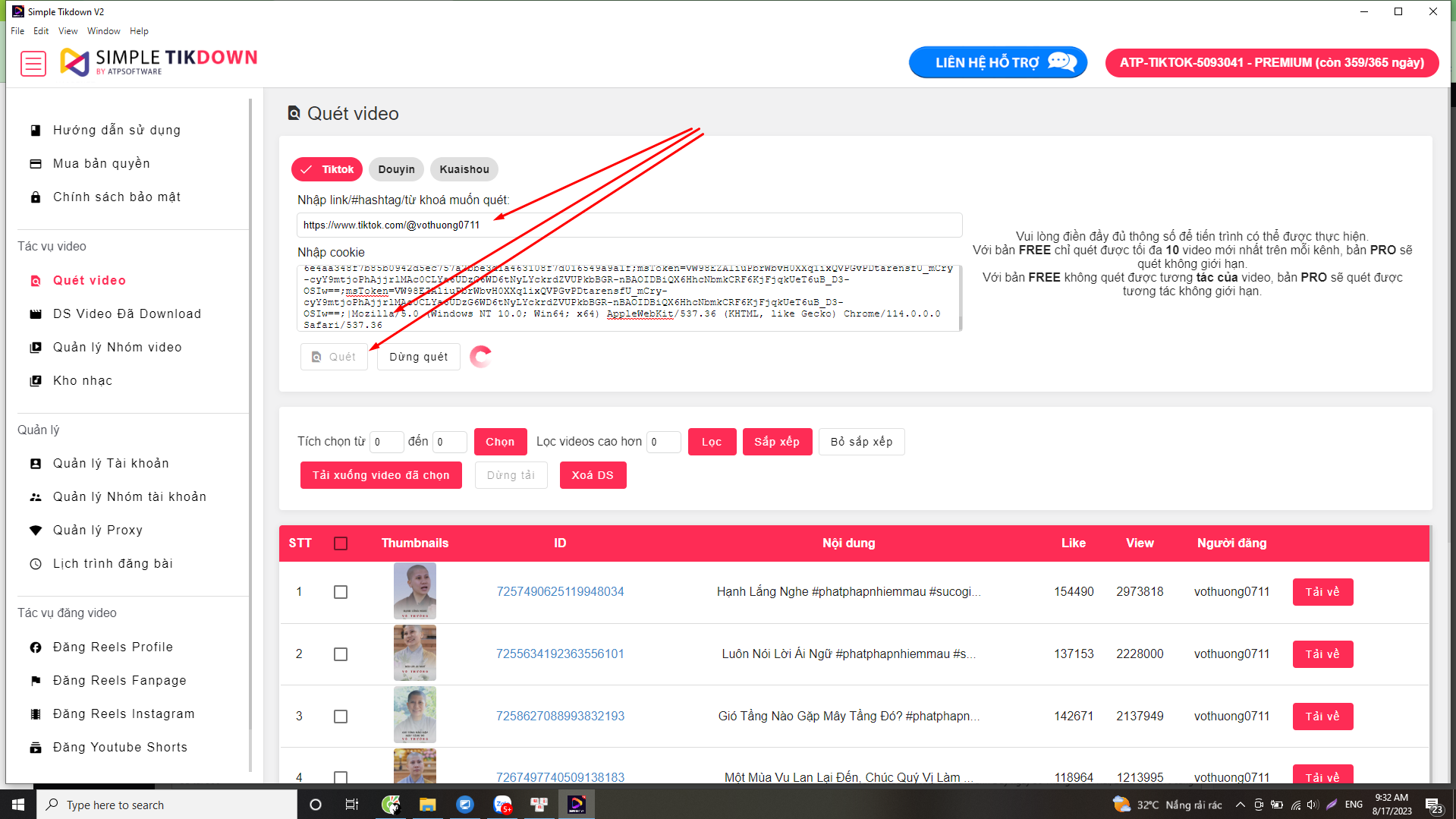Click the thumbnail of video row 3
The width and height of the screenshot is (1456, 819).
[x=415, y=715]
